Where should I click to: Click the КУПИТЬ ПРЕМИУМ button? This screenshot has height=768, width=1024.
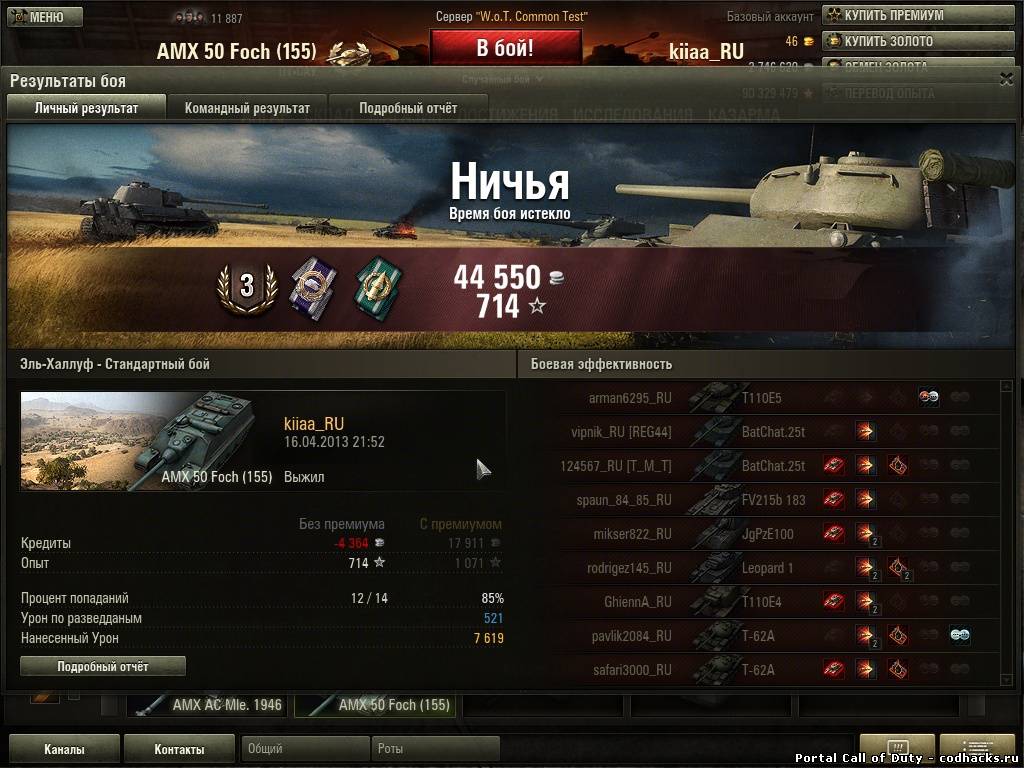coord(918,15)
